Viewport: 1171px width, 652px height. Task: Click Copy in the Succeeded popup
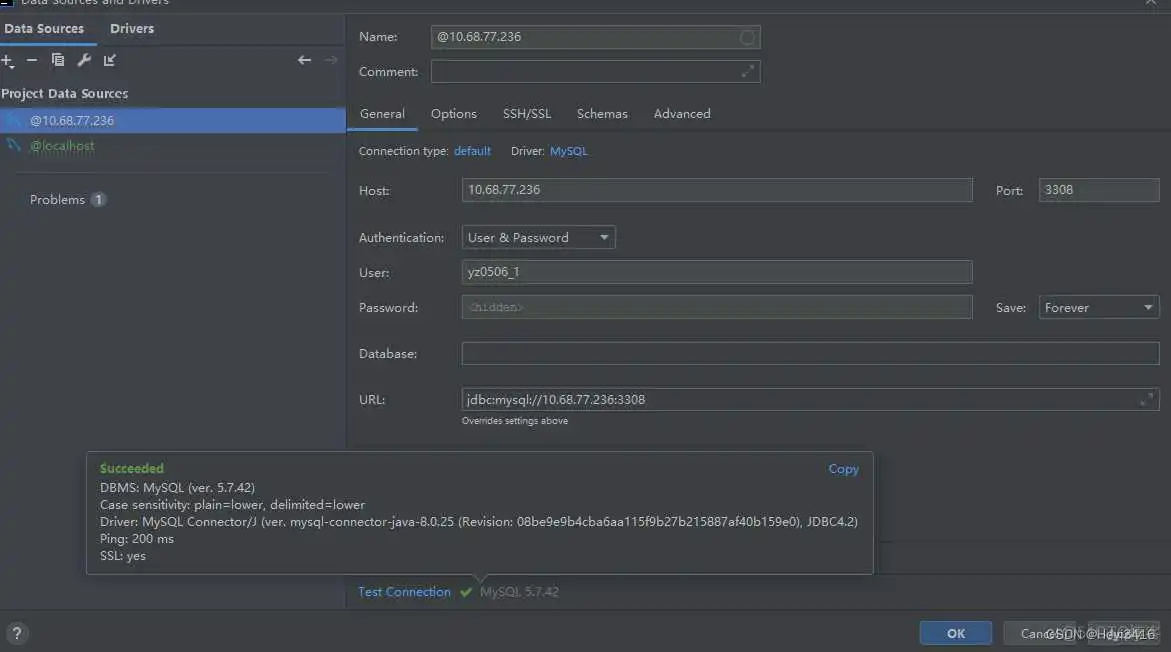coord(843,468)
